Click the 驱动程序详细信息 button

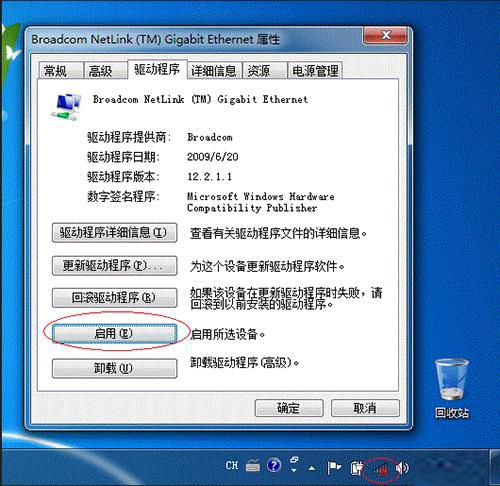[114, 232]
